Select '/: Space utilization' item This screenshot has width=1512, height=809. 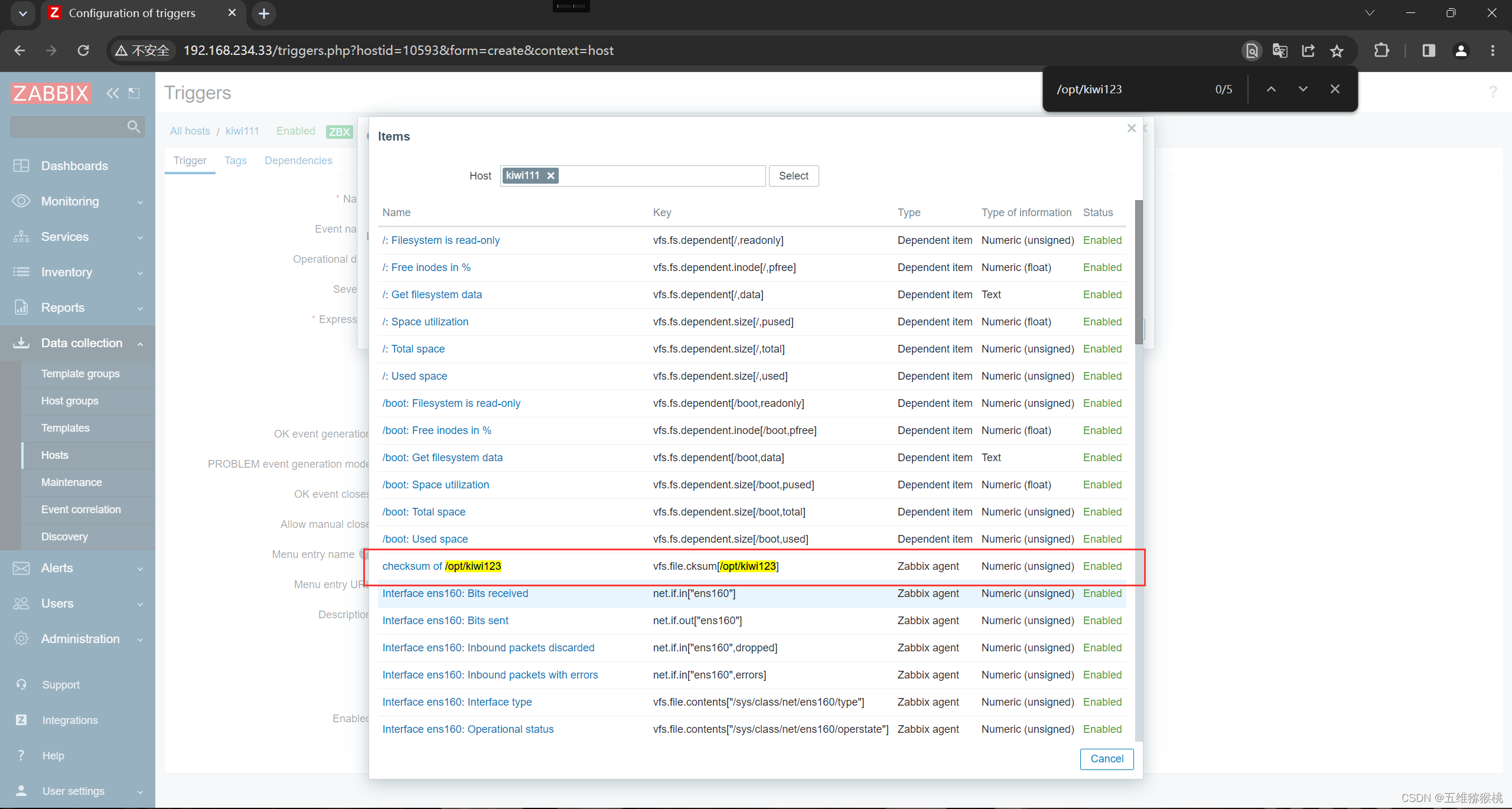425,322
